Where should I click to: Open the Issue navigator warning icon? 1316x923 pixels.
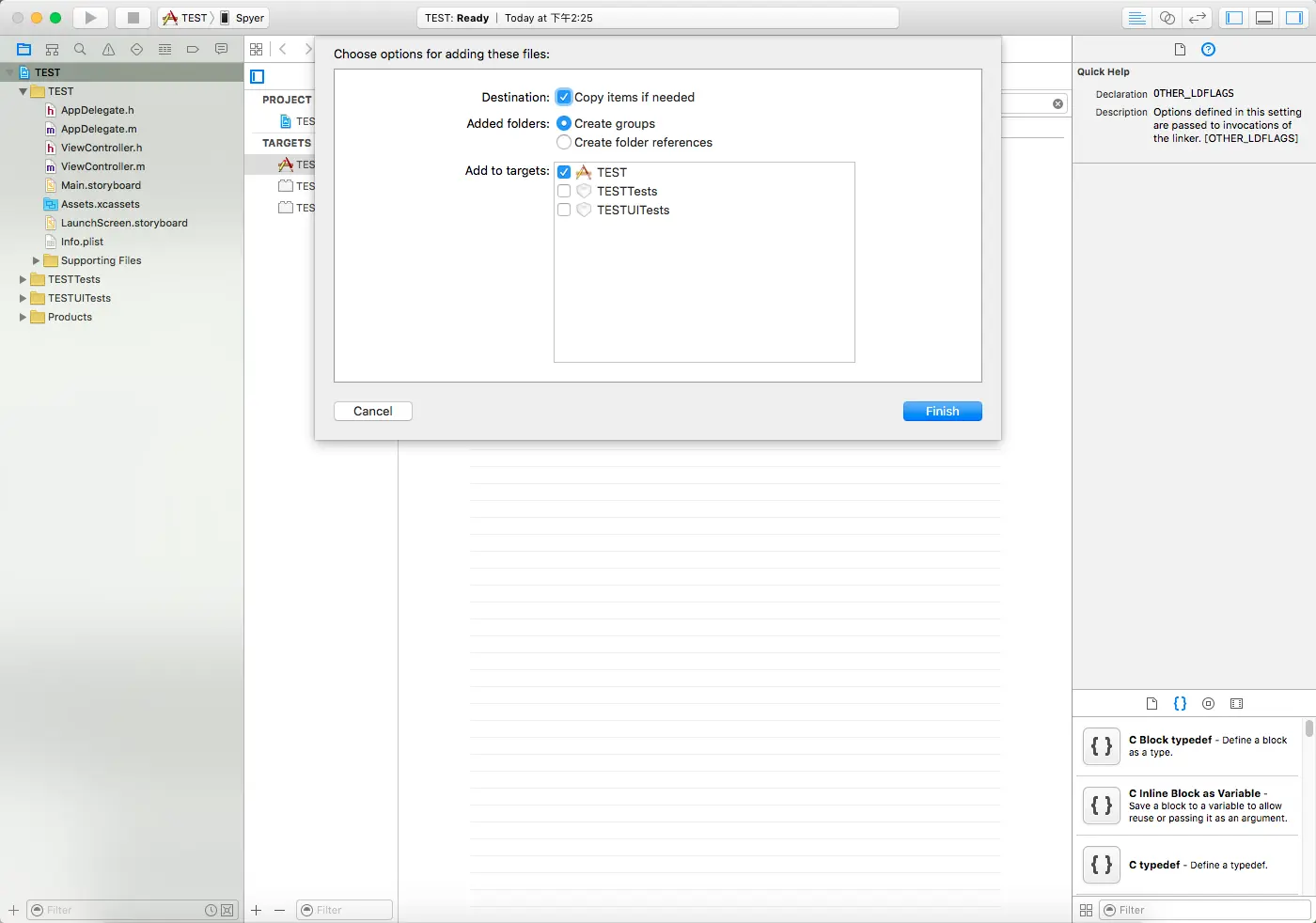pos(108,49)
